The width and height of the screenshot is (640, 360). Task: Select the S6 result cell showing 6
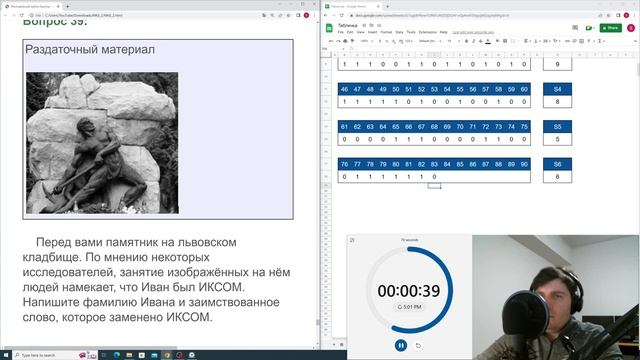557,177
